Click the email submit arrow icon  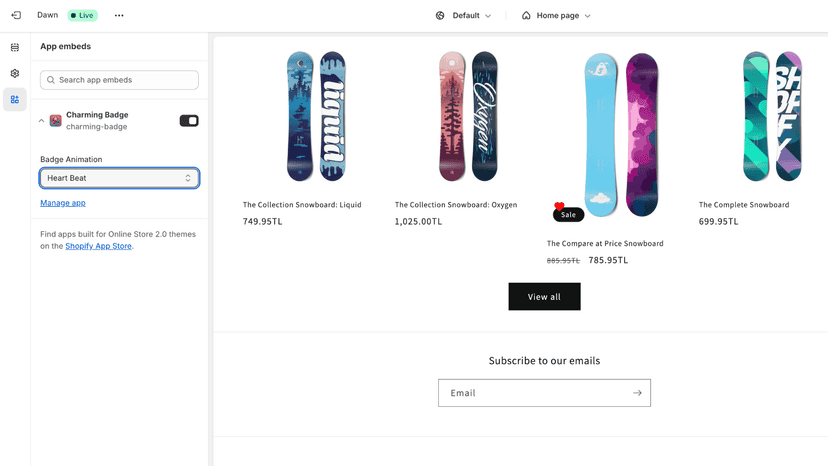[x=637, y=393]
